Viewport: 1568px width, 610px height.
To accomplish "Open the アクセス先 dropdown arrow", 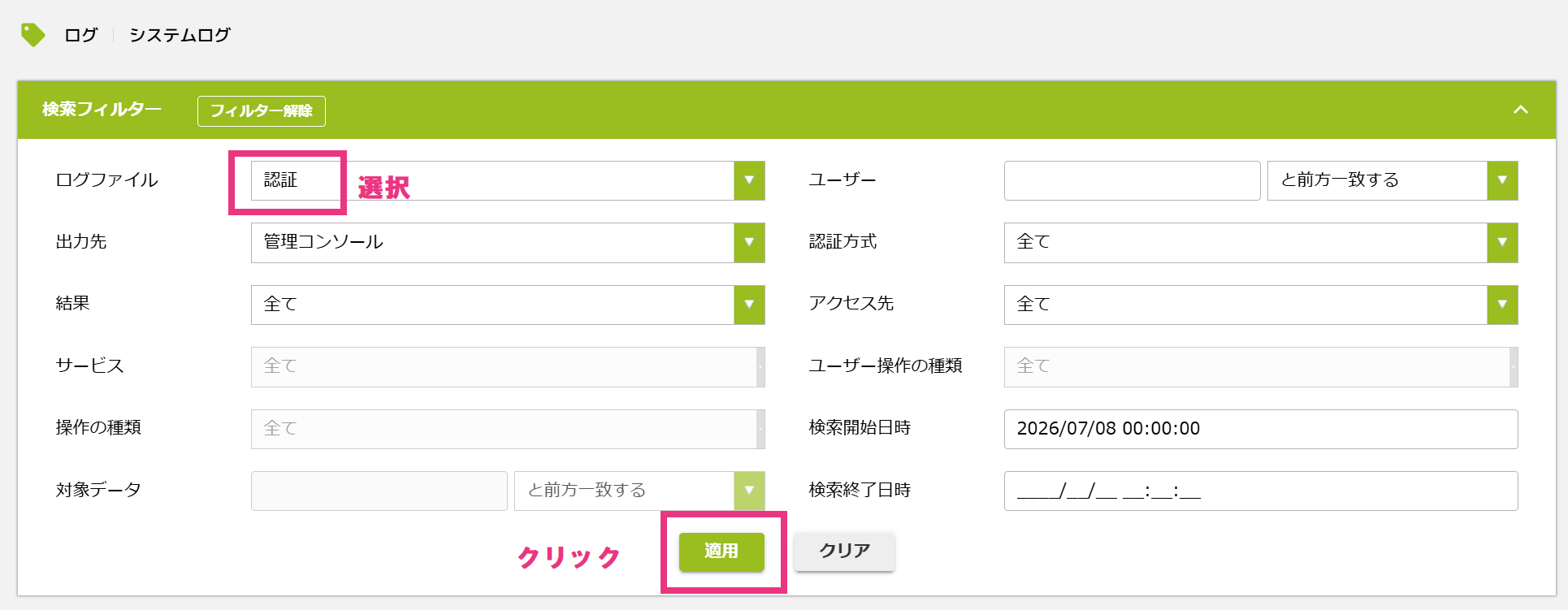I will (1502, 305).
